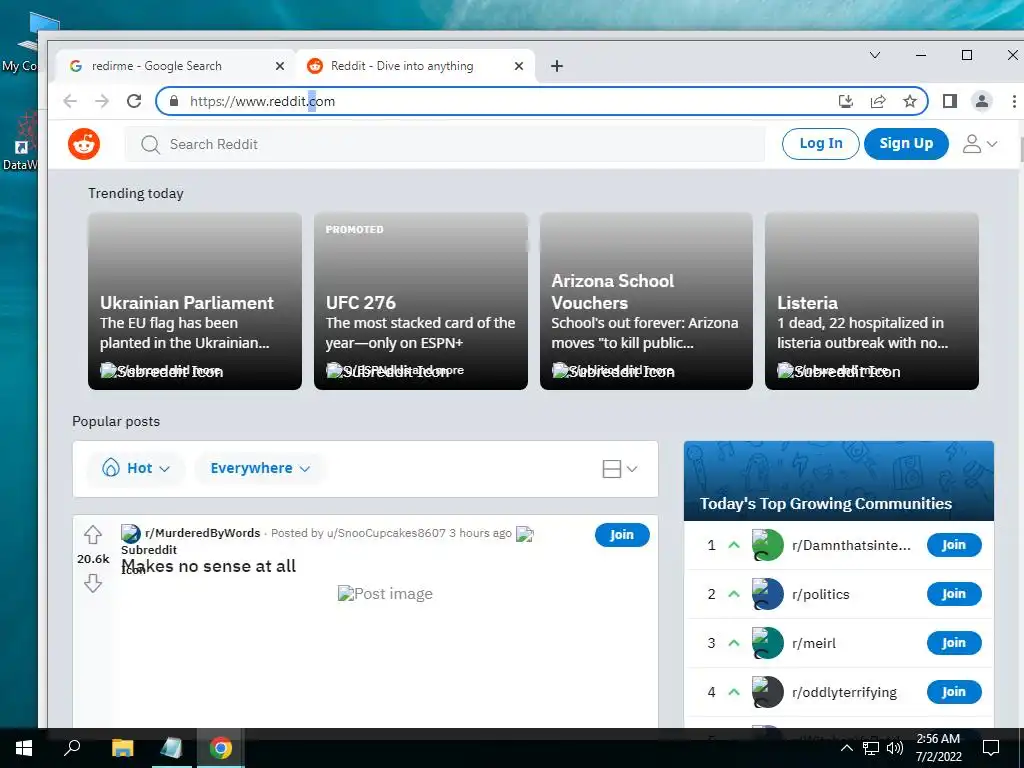Open the r/MurderedByWords subreddit icon
The height and width of the screenshot is (768, 1024).
click(x=131, y=534)
